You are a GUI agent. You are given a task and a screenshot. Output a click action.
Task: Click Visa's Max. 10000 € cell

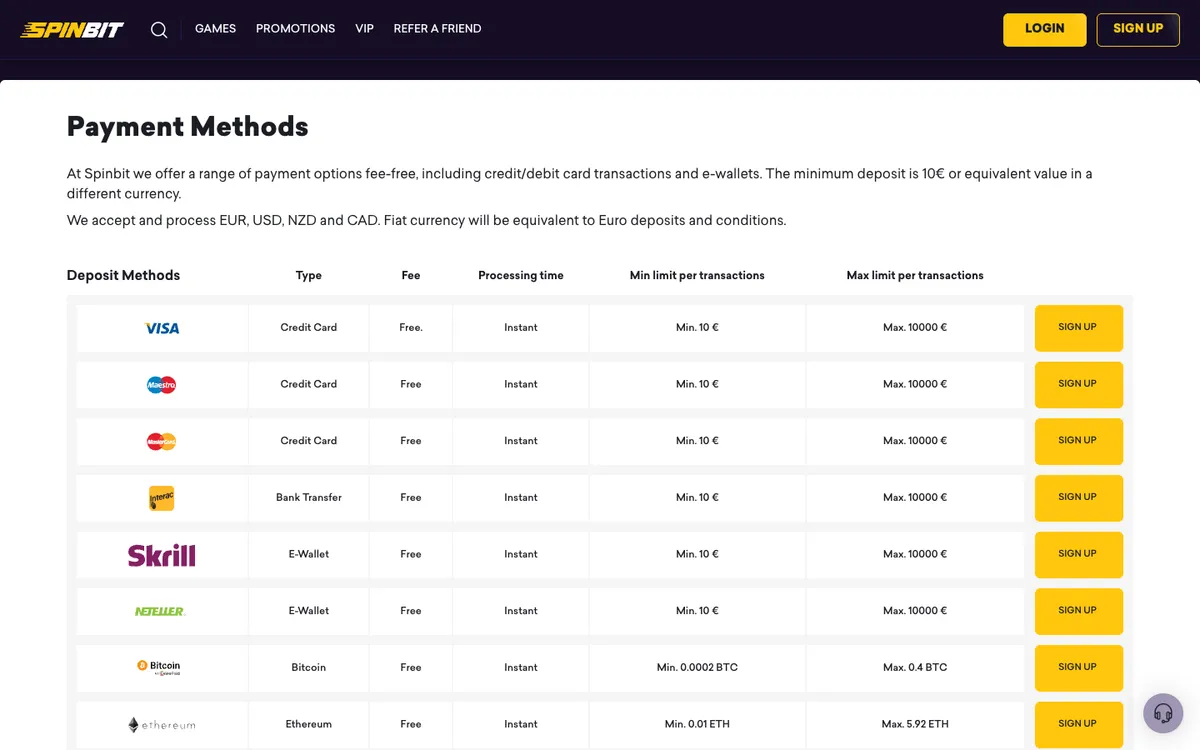pos(915,328)
